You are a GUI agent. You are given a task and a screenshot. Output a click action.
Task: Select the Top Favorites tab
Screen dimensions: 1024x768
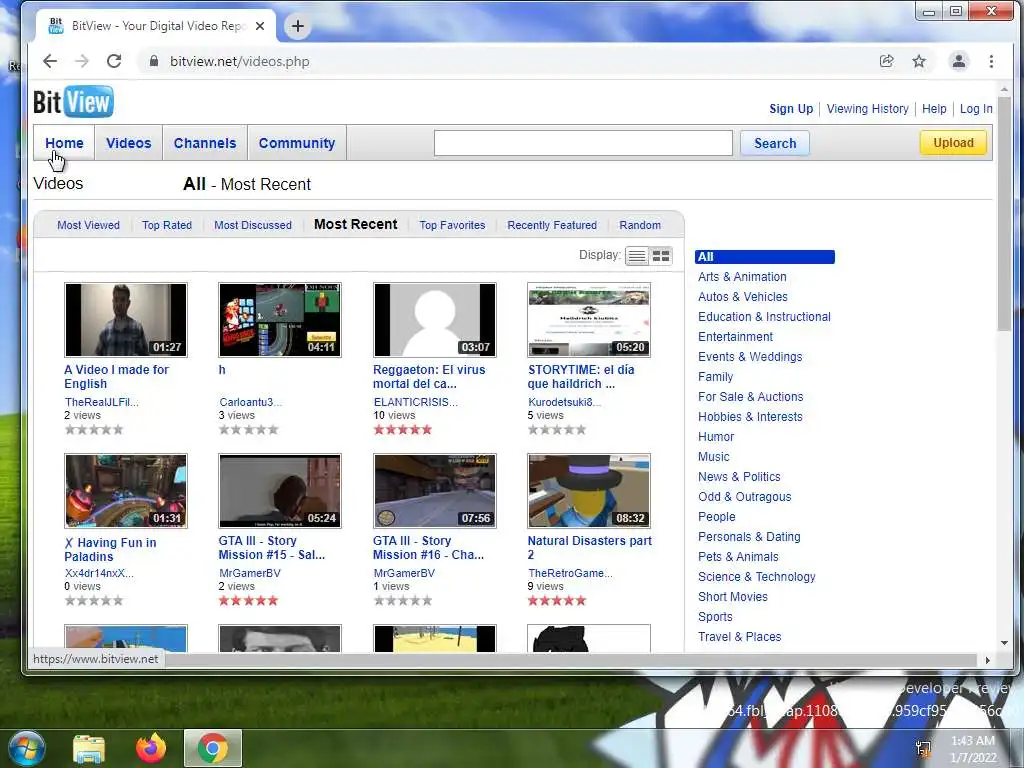pyautogui.click(x=452, y=225)
